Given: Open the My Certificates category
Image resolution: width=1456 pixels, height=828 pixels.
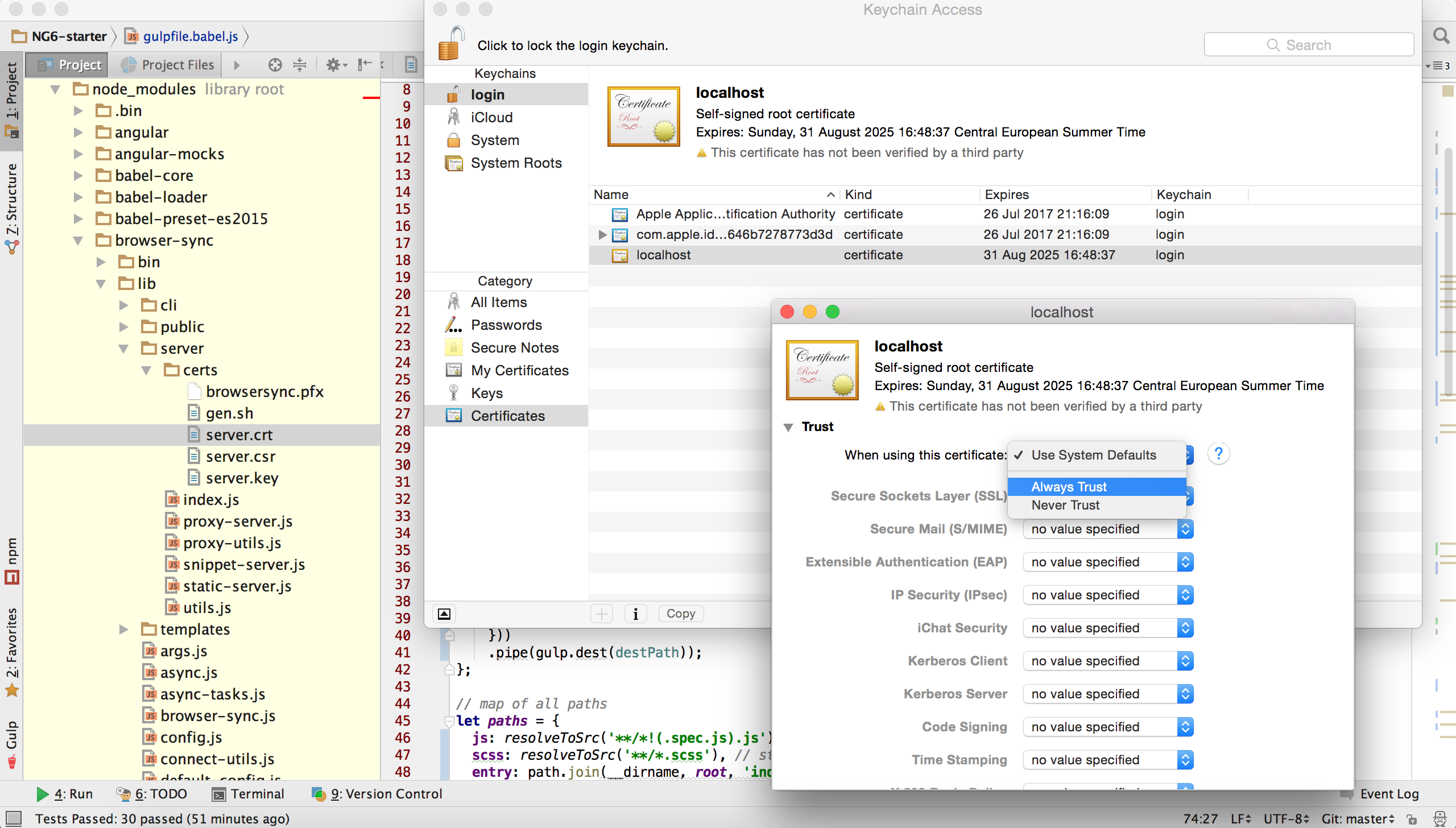Looking at the screenshot, I should click(506, 370).
